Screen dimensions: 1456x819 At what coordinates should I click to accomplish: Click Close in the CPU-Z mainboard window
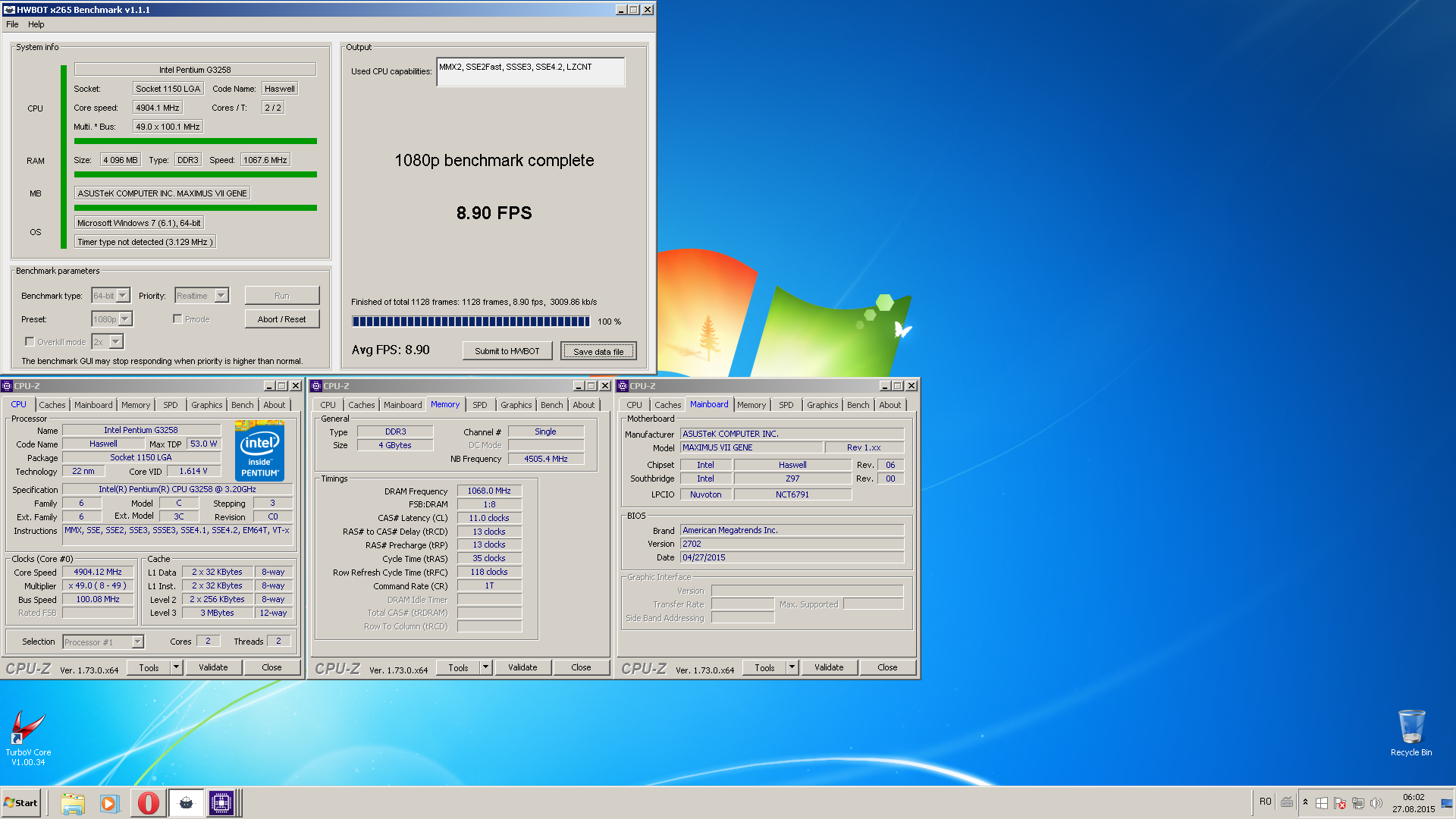click(x=887, y=668)
